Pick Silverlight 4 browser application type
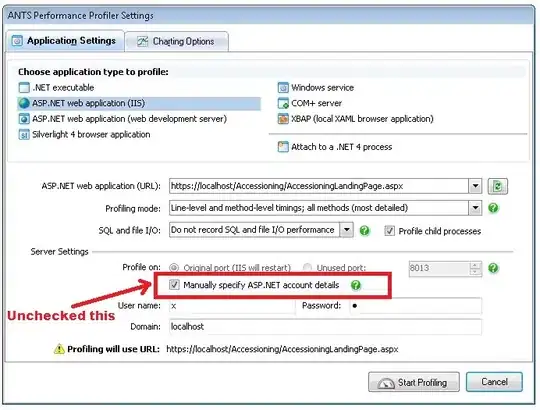Viewport: 540px width, 410px height. pos(84,135)
